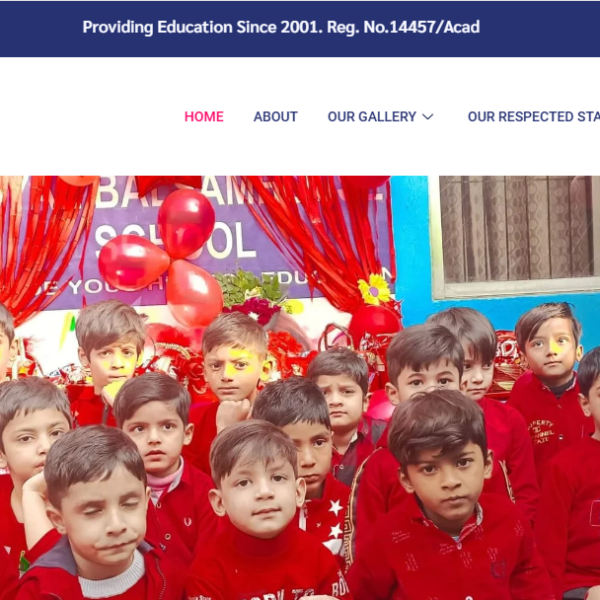Open the HOME navigation link

click(x=204, y=116)
